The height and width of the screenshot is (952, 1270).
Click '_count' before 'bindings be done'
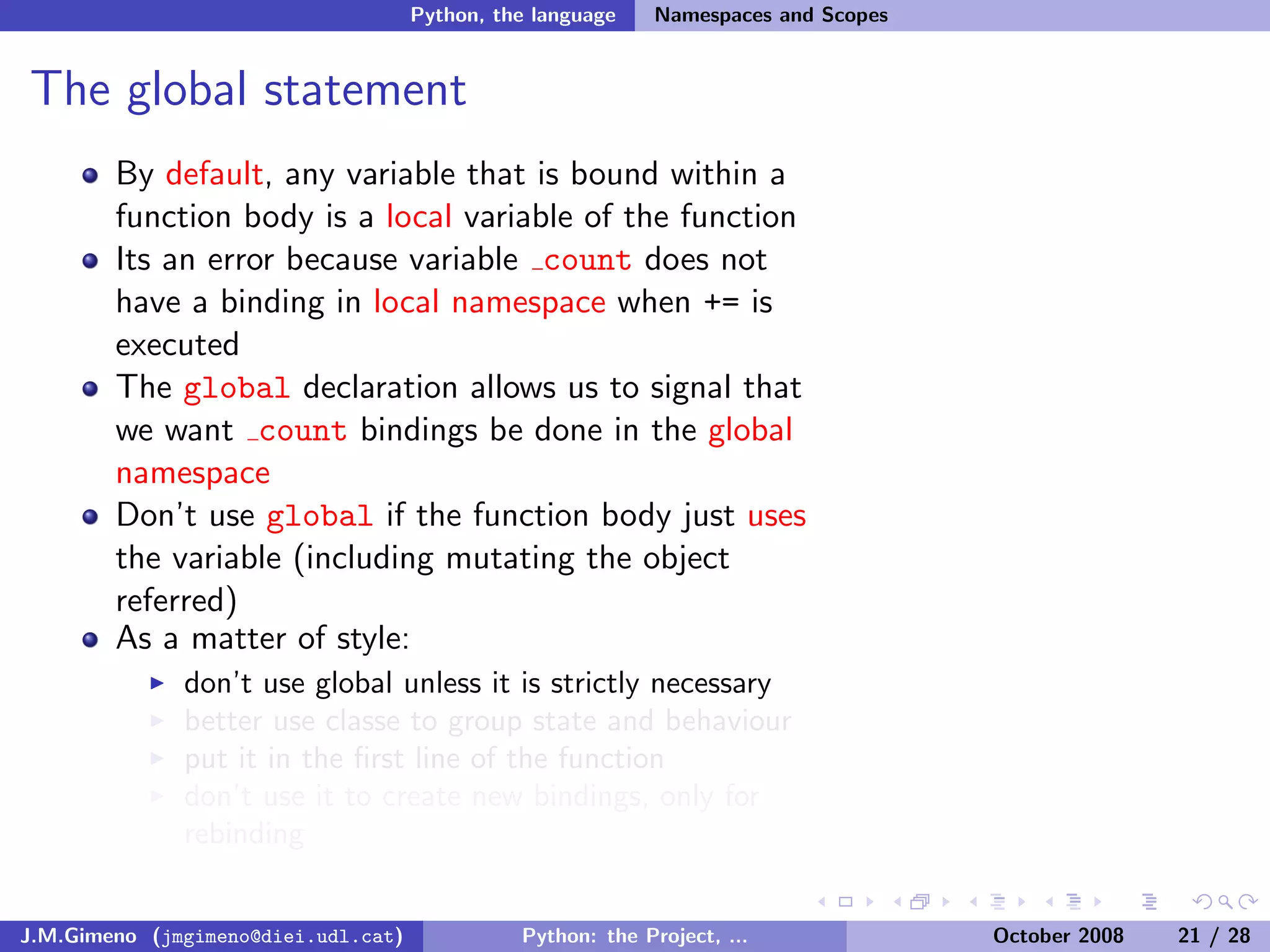point(297,431)
